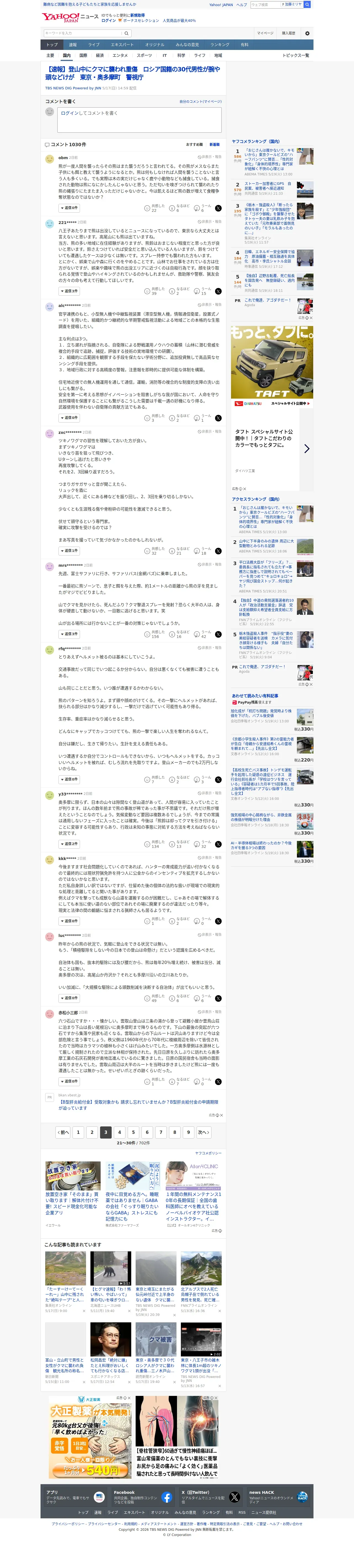Switch comment sort to おすすめ順
The height and width of the screenshot is (1568, 354).
pyautogui.click(x=195, y=144)
